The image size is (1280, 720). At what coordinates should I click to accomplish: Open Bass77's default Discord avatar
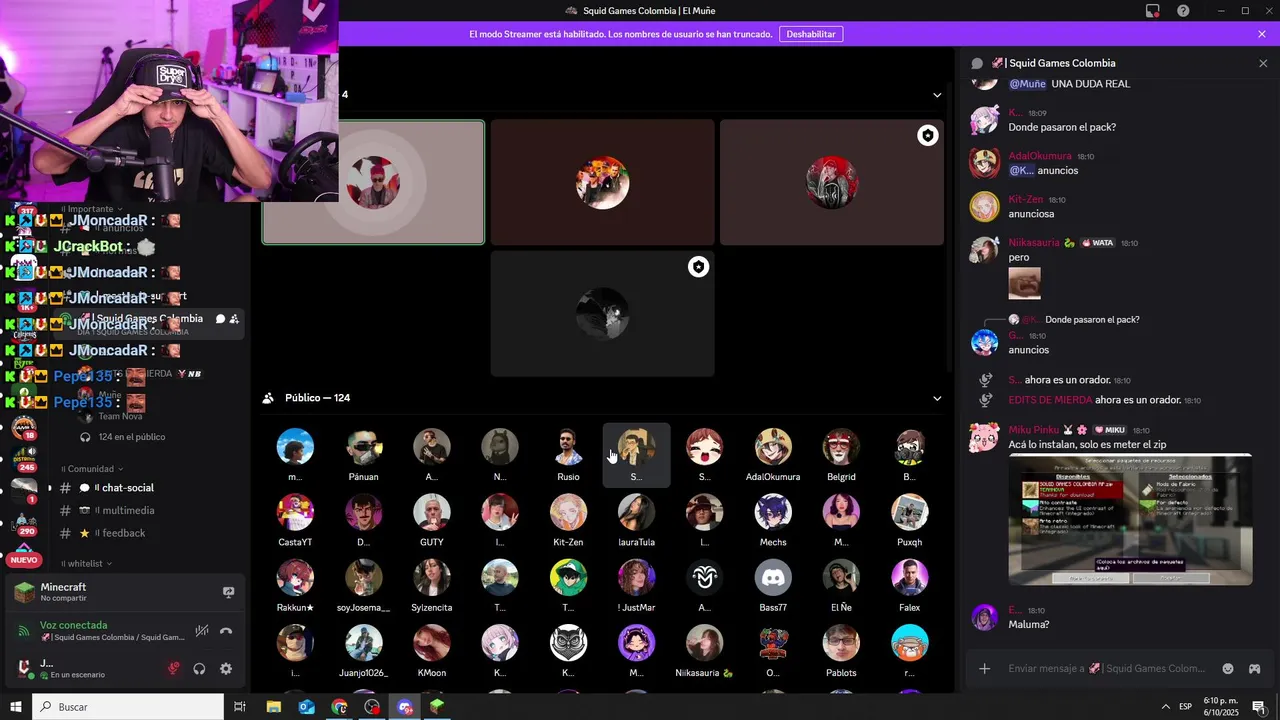click(x=773, y=578)
